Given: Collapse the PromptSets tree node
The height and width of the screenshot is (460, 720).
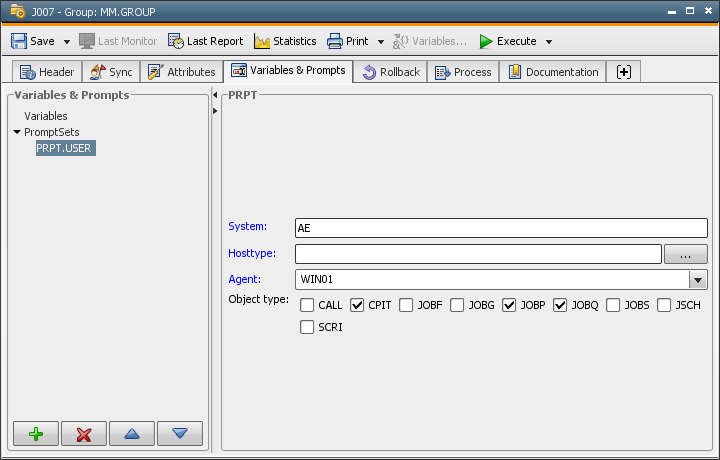Looking at the screenshot, I should click(x=17, y=132).
